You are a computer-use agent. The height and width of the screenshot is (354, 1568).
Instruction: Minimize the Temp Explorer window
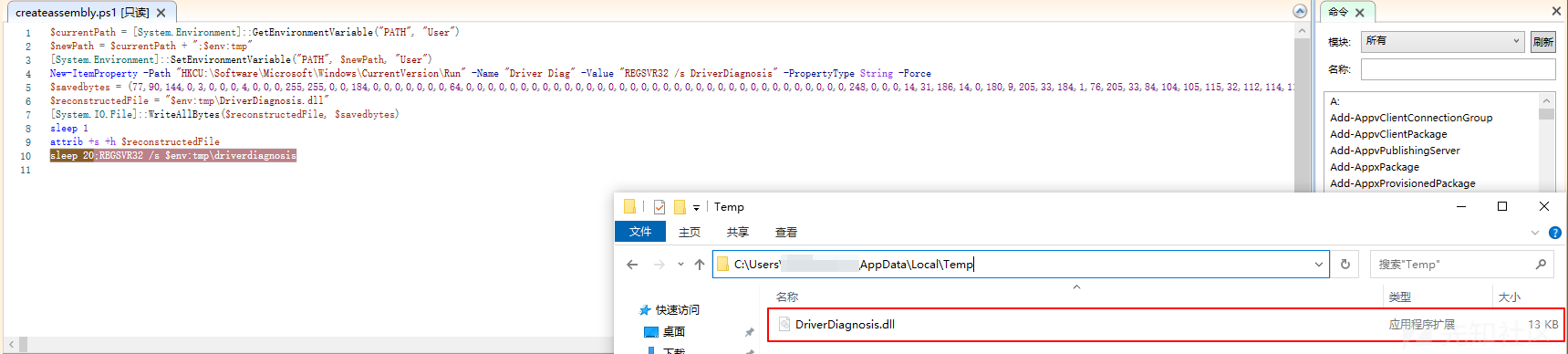tap(1461, 207)
